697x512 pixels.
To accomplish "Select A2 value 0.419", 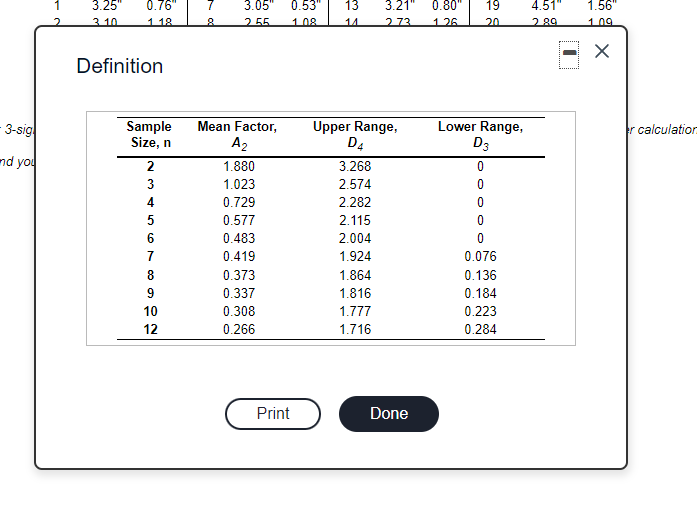I will [x=239, y=256].
